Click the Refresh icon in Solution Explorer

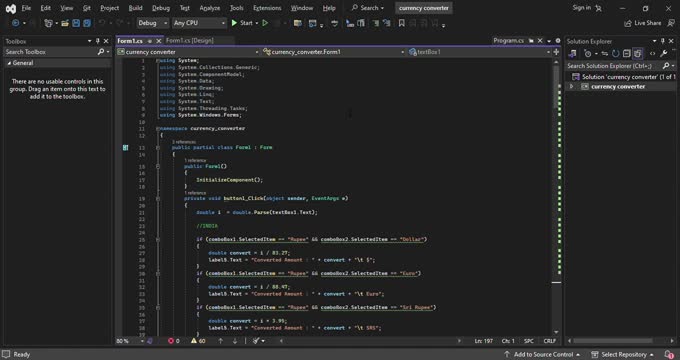615,54
